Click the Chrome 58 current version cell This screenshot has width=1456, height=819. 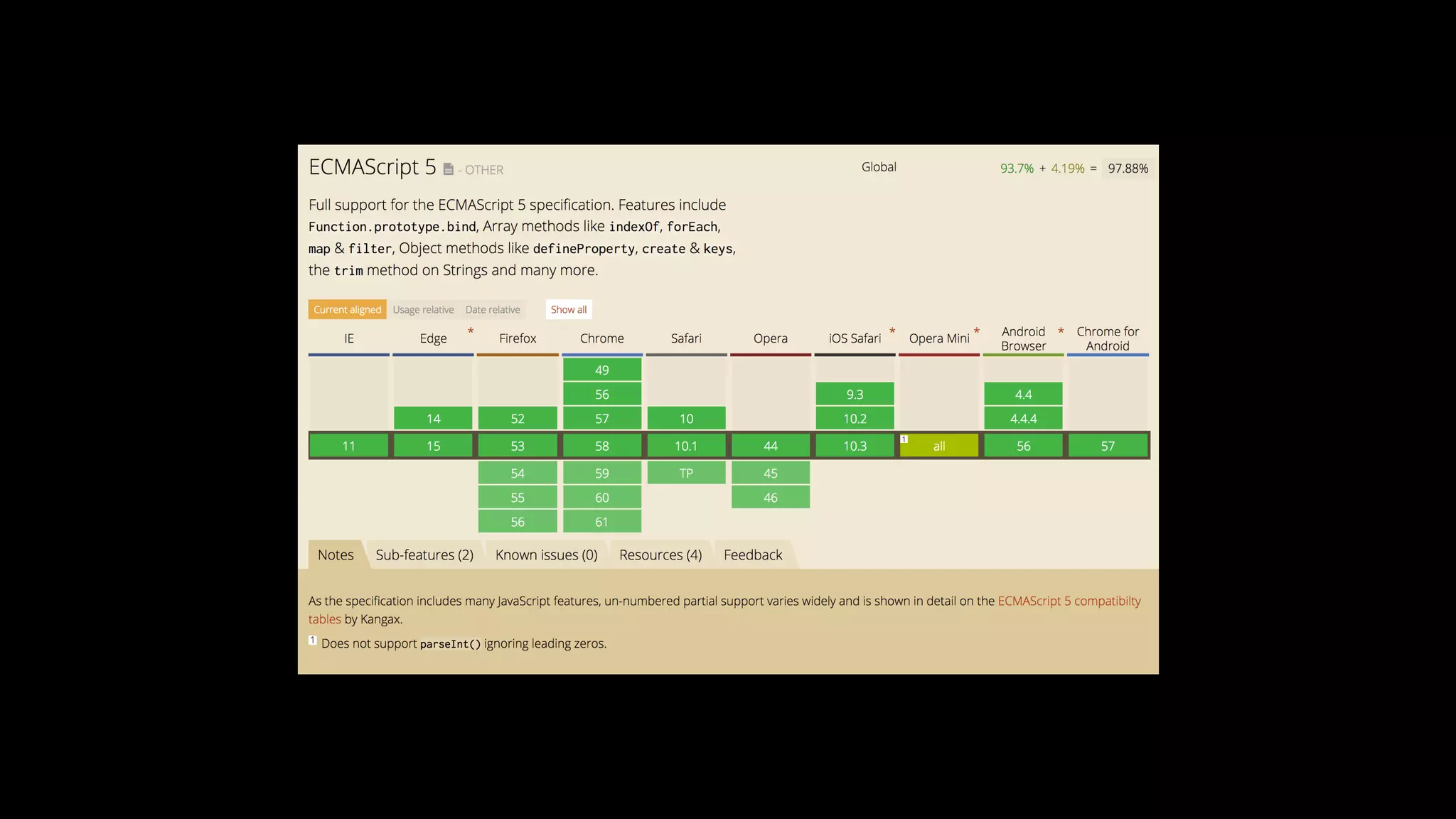pos(602,446)
